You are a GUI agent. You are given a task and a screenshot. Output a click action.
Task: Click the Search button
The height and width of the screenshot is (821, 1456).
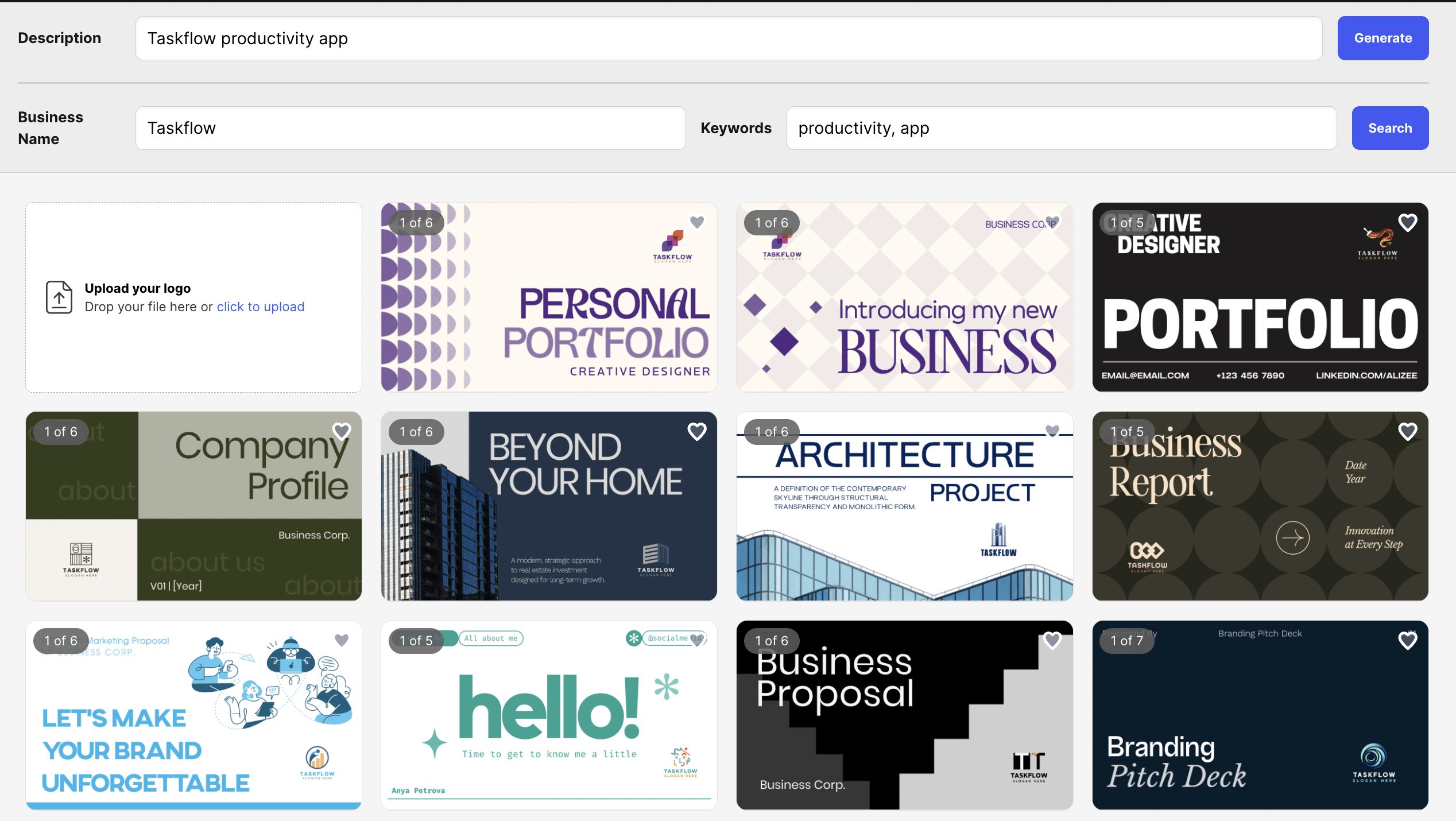pos(1390,127)
